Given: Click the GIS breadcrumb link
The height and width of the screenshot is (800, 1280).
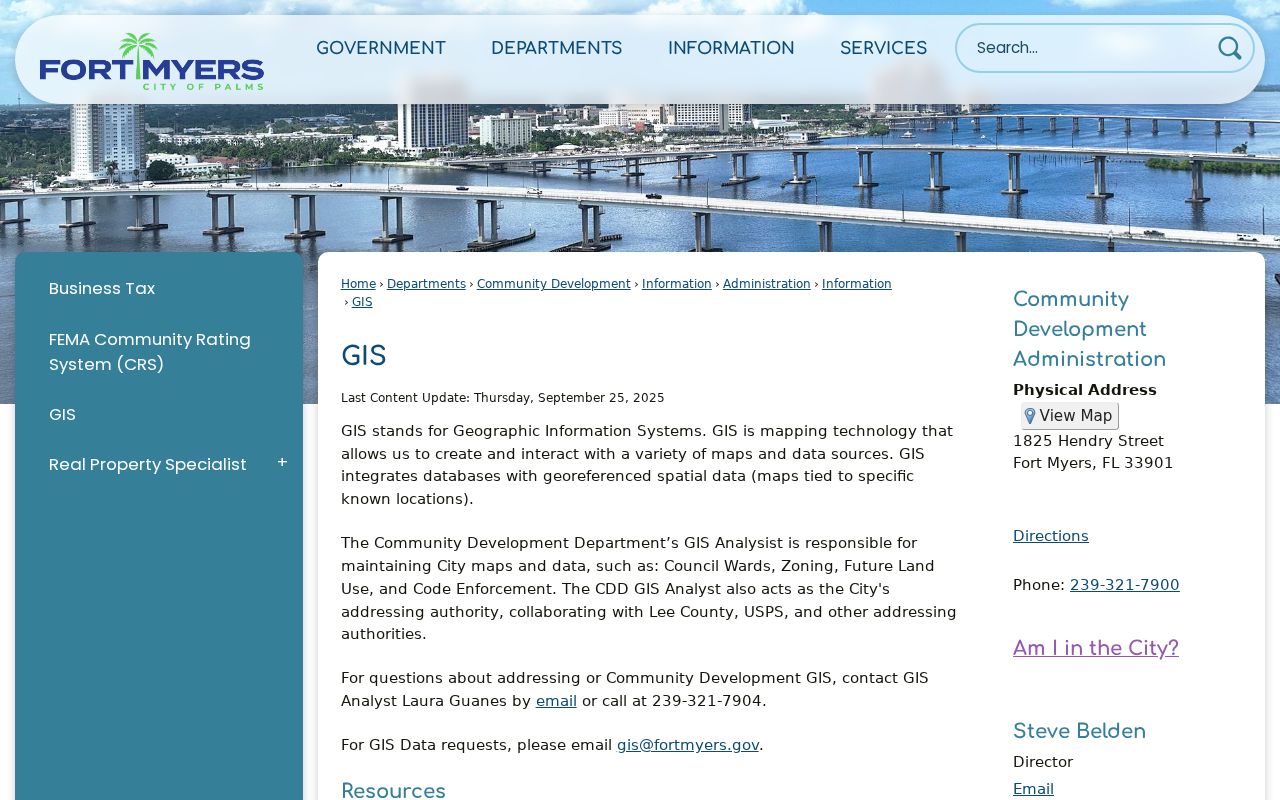Looking at the screenshot, I should click(362, 302).
